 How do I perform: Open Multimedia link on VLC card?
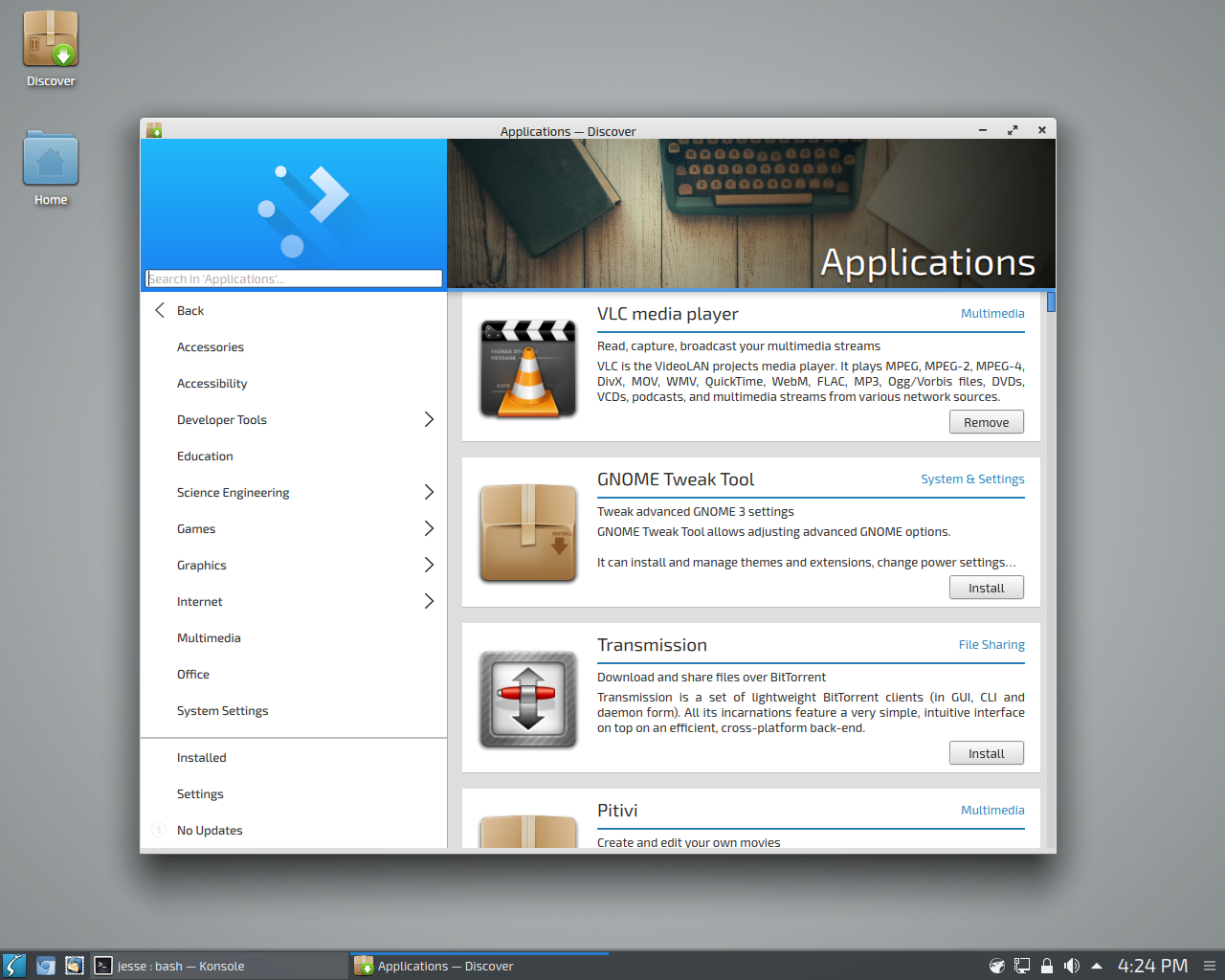click(992, 313)
